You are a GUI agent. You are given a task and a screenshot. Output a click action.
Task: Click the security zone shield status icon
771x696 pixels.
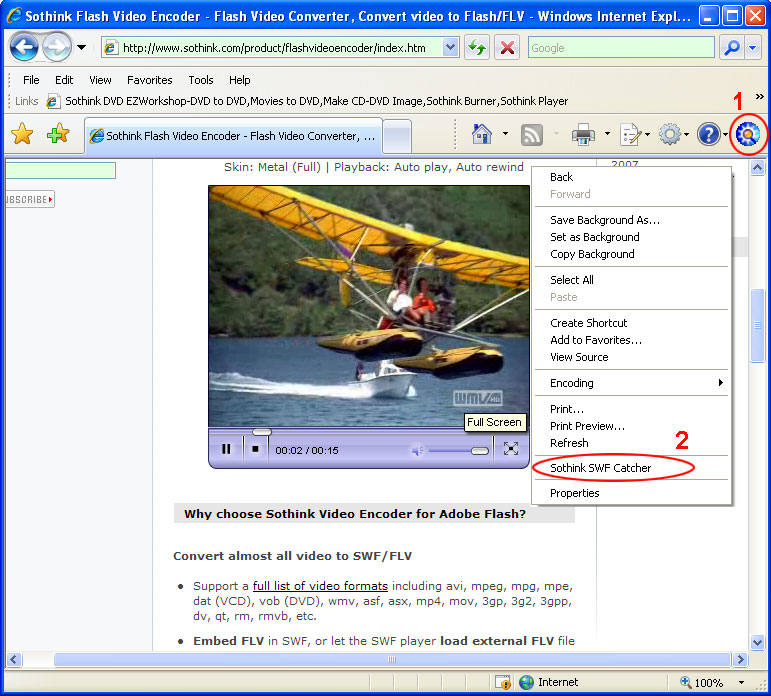click(x=503, y=682)
